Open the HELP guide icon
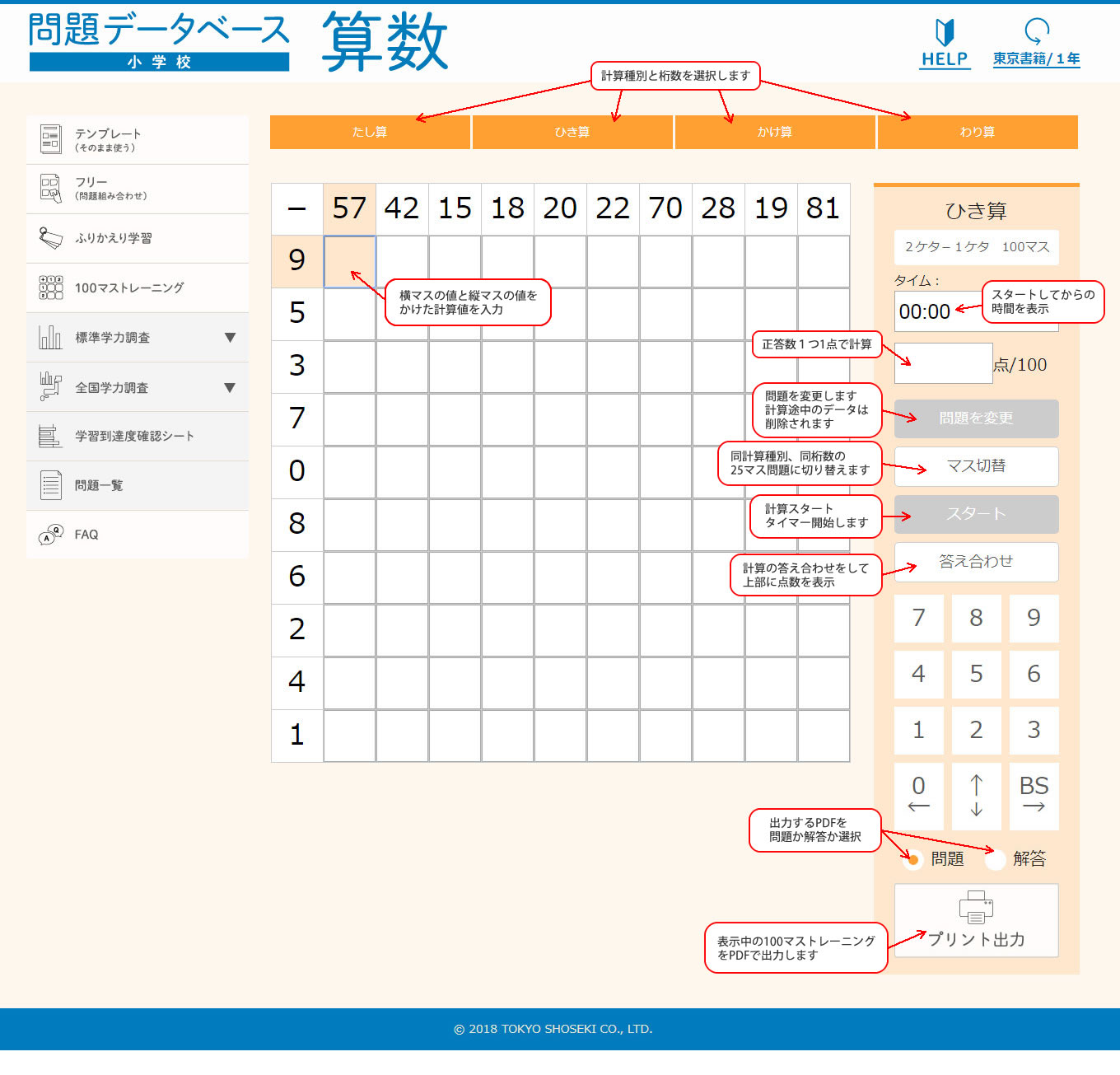Screen dimensions: 1120x1075 coord(945,32)
